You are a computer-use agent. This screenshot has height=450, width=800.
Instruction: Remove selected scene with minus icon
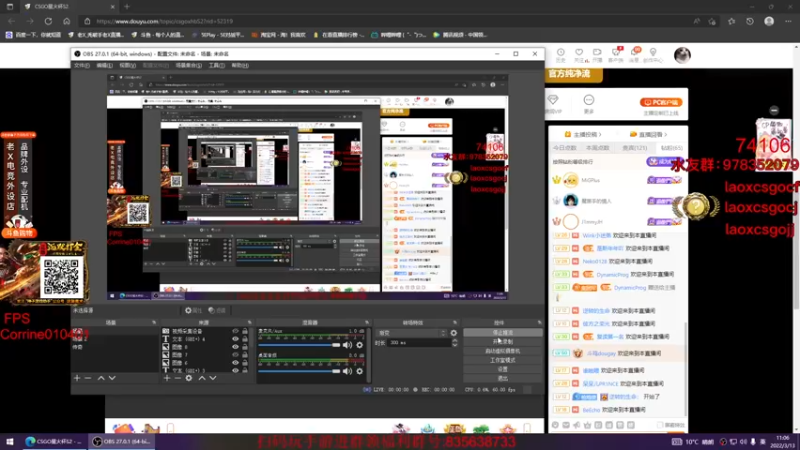pos(88,378)
